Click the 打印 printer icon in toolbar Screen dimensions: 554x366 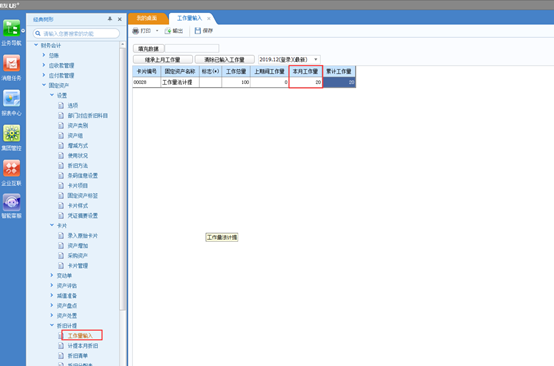point(135,31)
